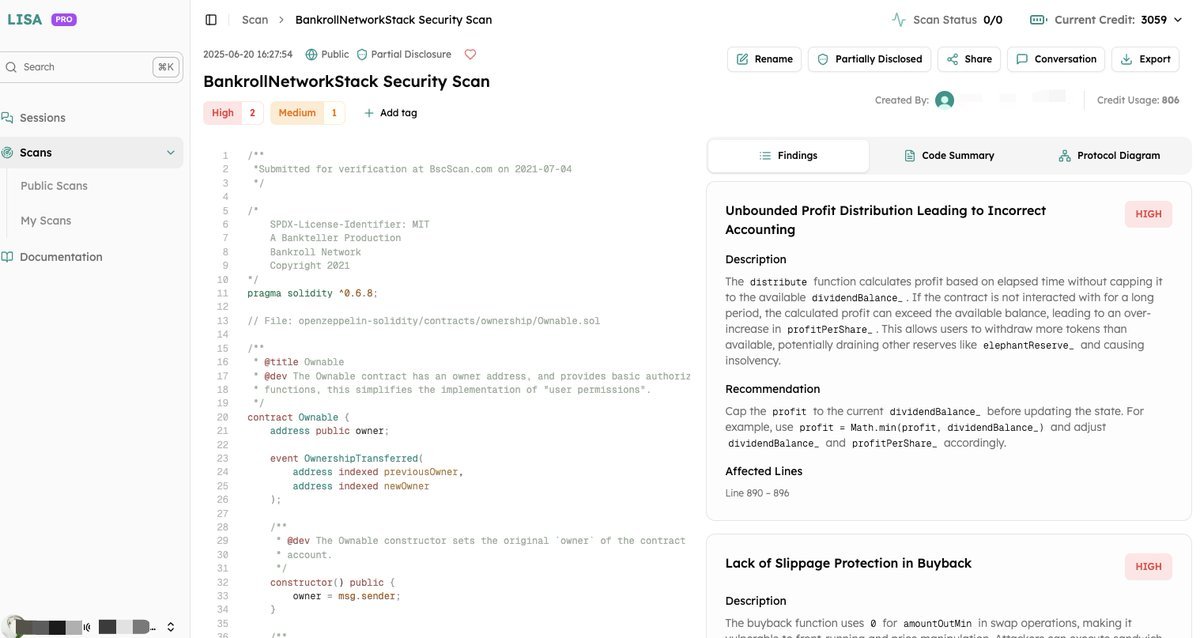Toggle the favorite heart icon
Image resolution: width=1200 pixels, height=638 pixels.
(x=470, y=55)
